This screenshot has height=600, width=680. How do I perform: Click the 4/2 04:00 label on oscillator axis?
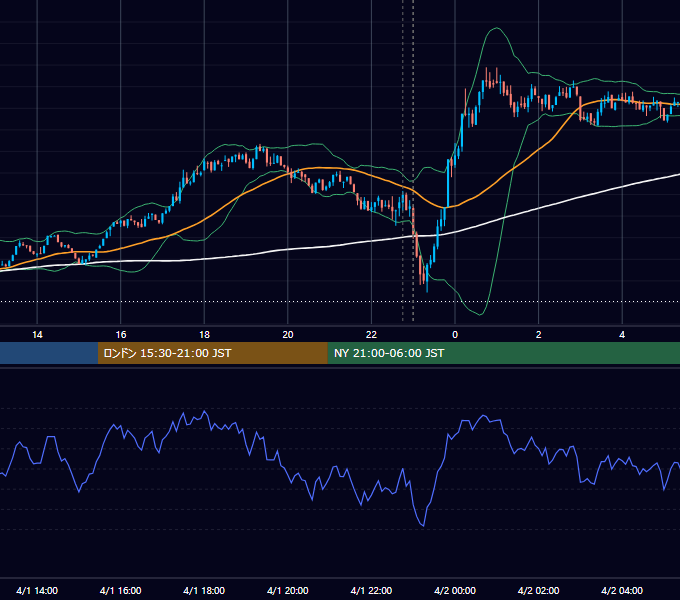coord(622,590)
